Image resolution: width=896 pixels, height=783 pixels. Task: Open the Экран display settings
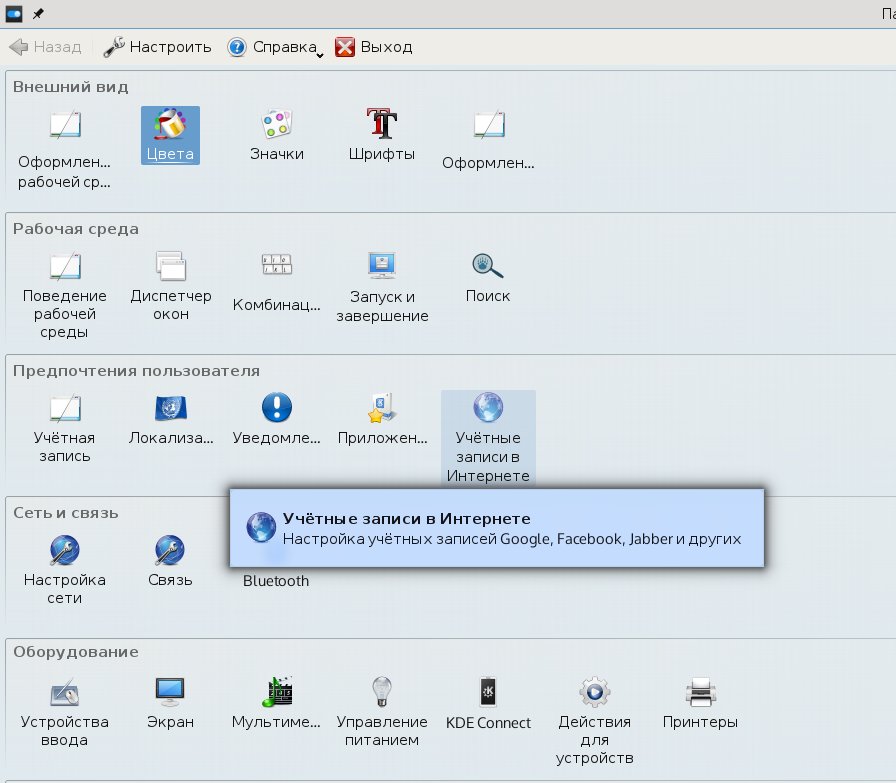pos(170,703)
